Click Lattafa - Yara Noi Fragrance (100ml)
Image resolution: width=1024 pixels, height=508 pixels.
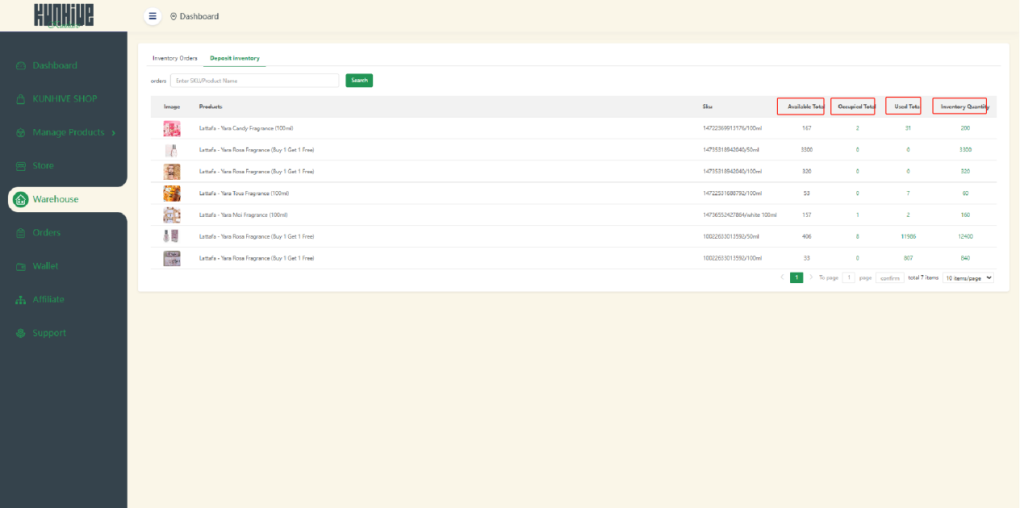tap(244, 215)
